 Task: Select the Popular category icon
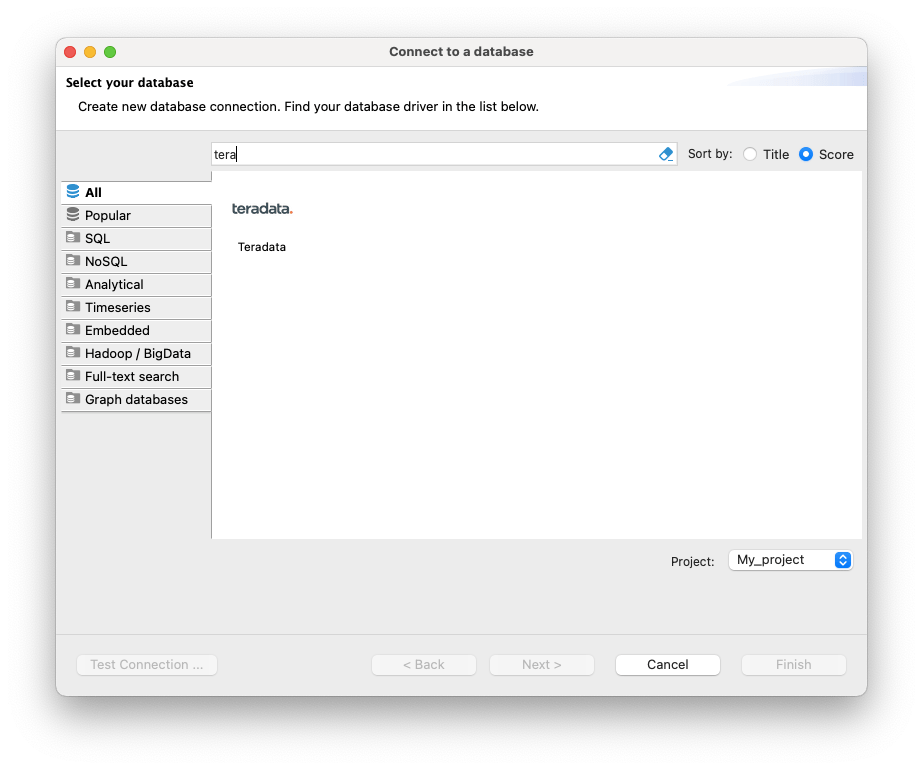(x=73, y=215)
